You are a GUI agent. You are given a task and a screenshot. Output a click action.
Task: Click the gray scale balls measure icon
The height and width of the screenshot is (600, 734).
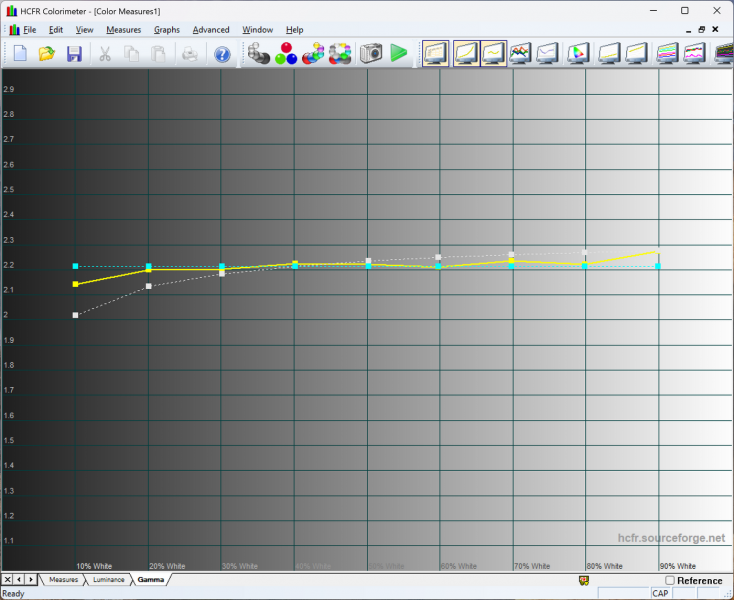259,54
